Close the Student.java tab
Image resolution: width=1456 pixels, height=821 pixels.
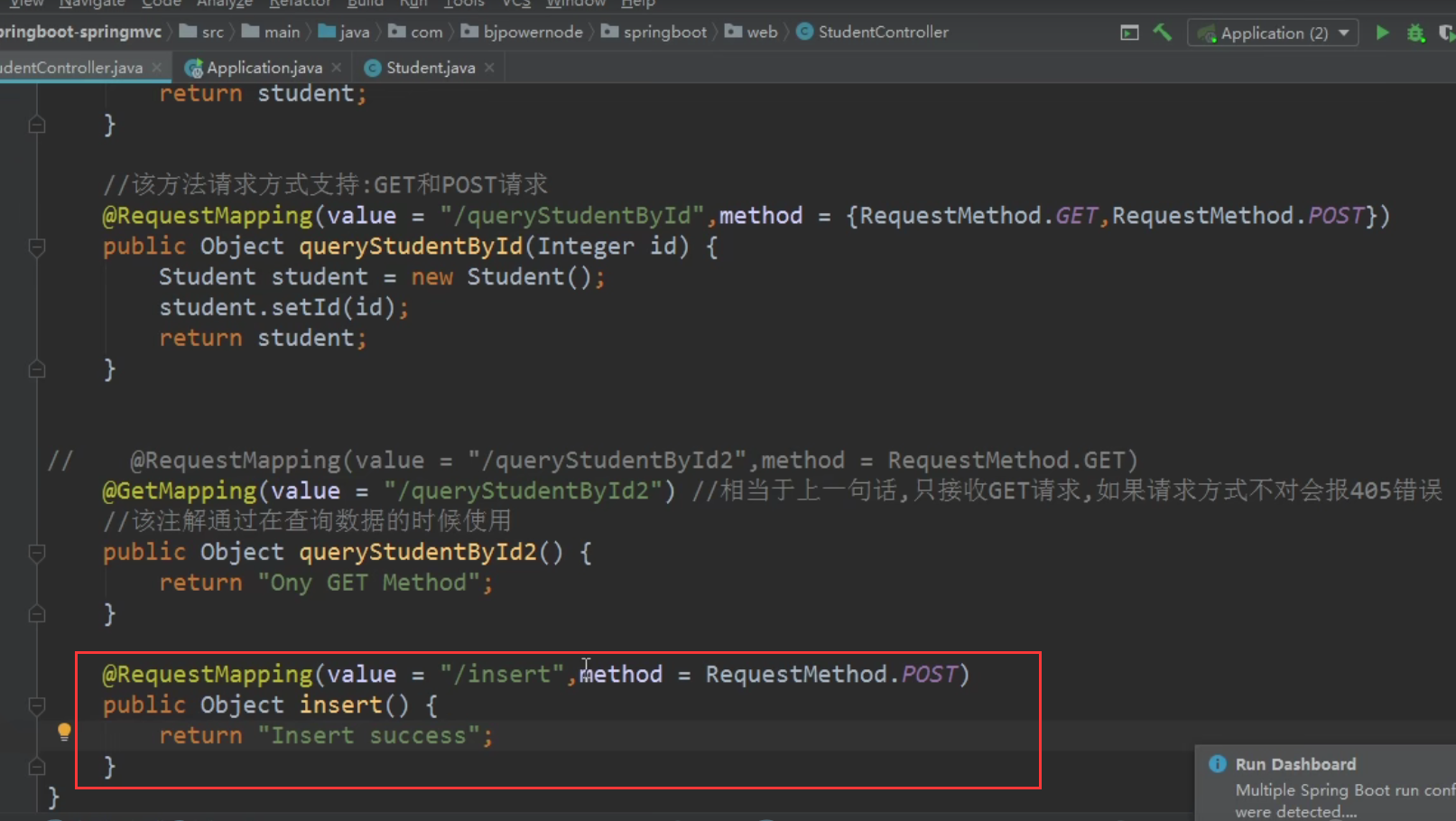pos(489,68)
